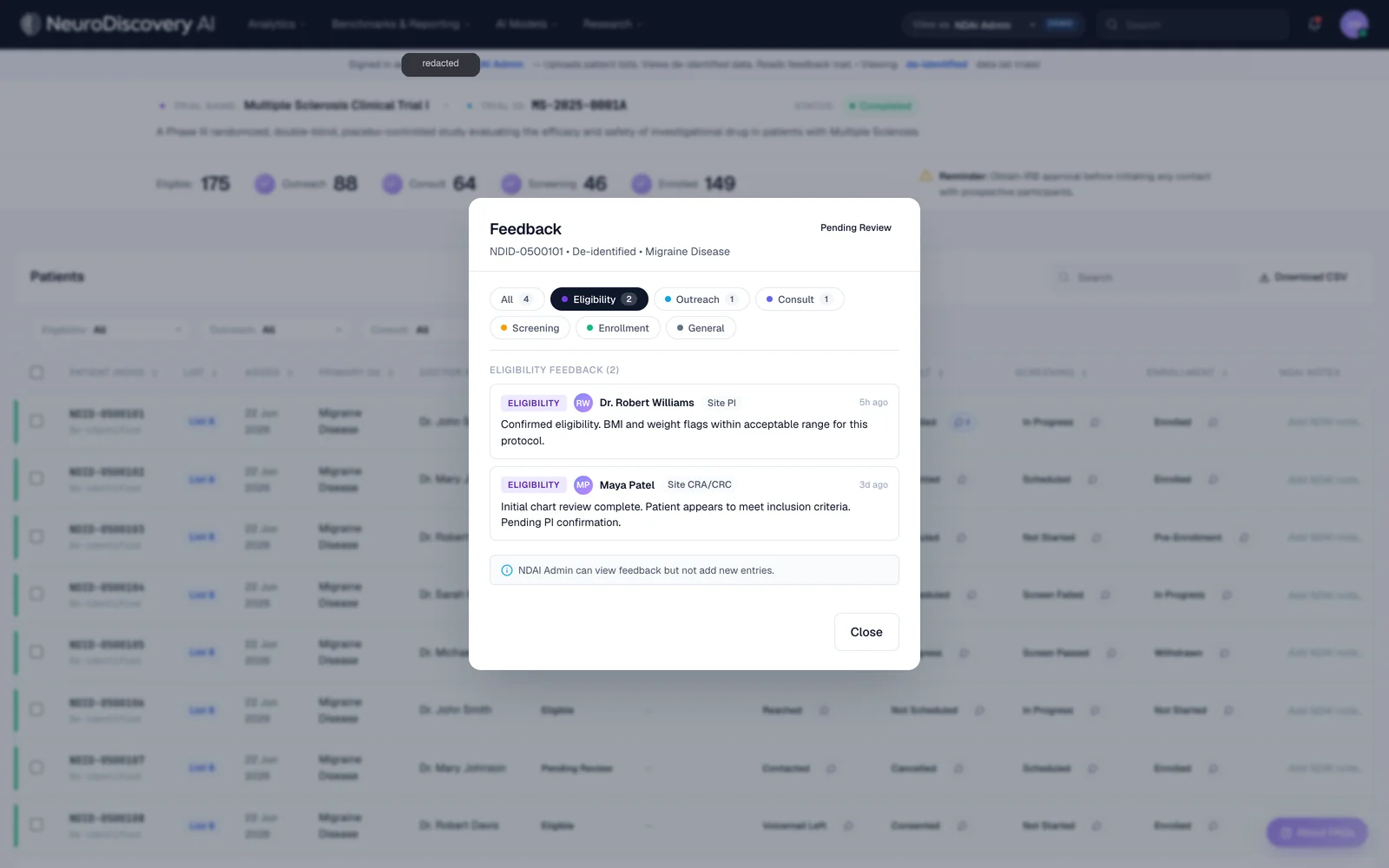
Task: Filter feedback by Enrollment
Action: [618, 328]
